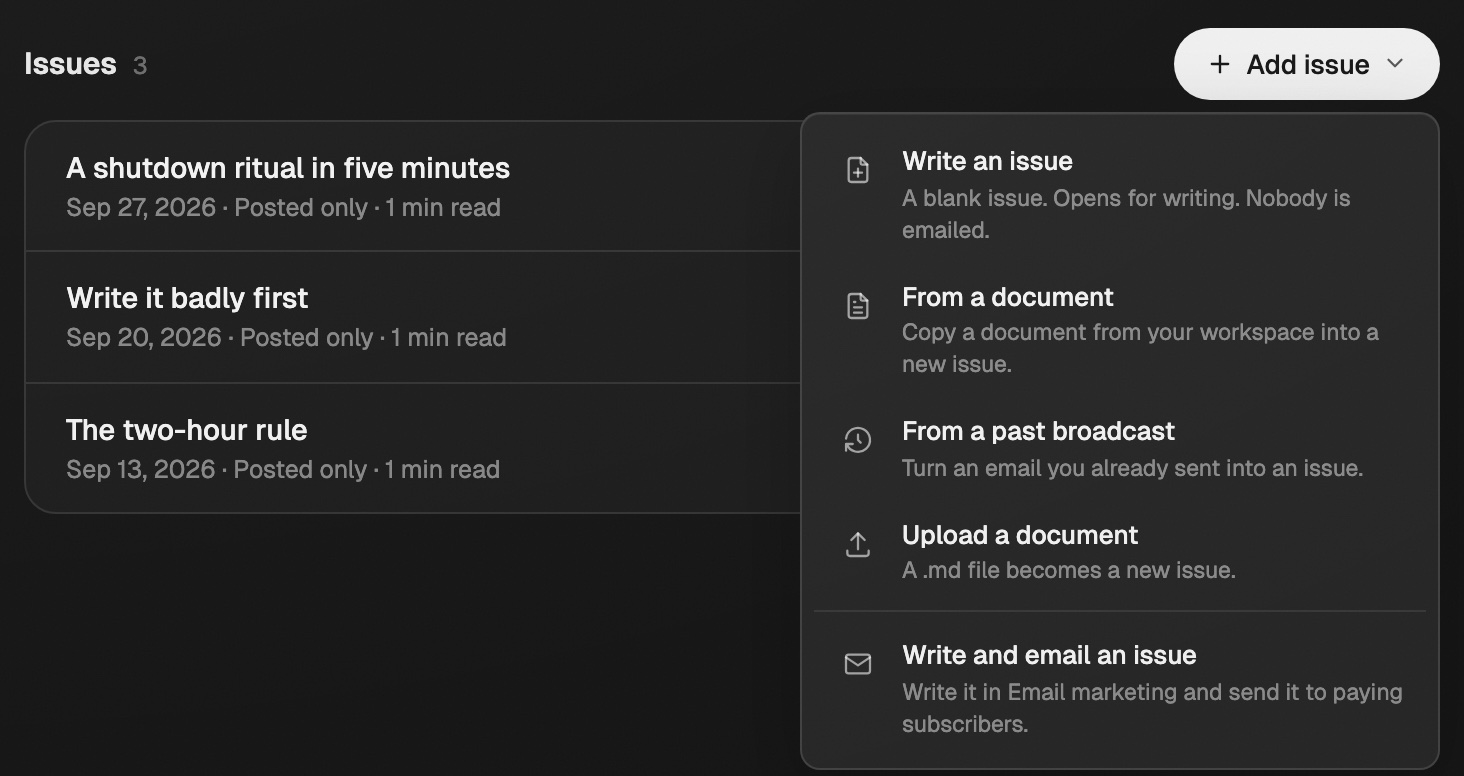
Task: Click the Sep 20, 2026 metadata line
Action: pos(286,338)
